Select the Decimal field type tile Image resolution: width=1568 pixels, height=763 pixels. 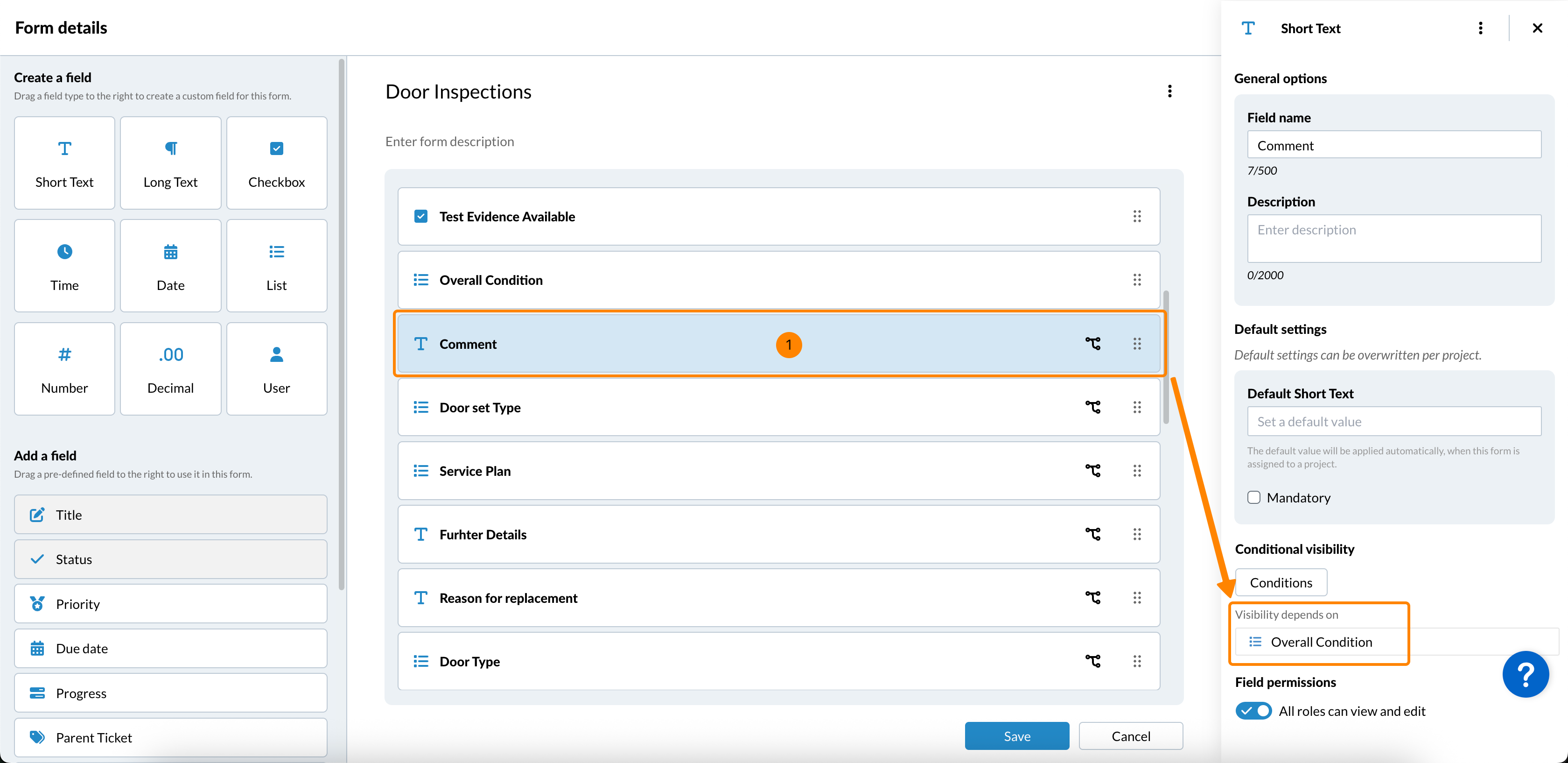click(170, 369)
